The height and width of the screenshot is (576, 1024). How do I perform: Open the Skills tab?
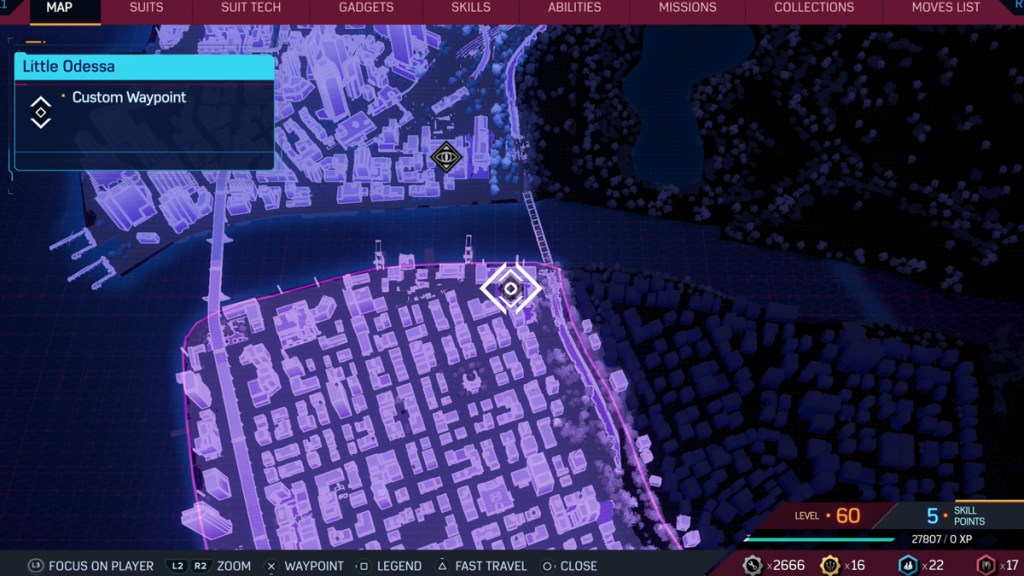coord(470,8)
